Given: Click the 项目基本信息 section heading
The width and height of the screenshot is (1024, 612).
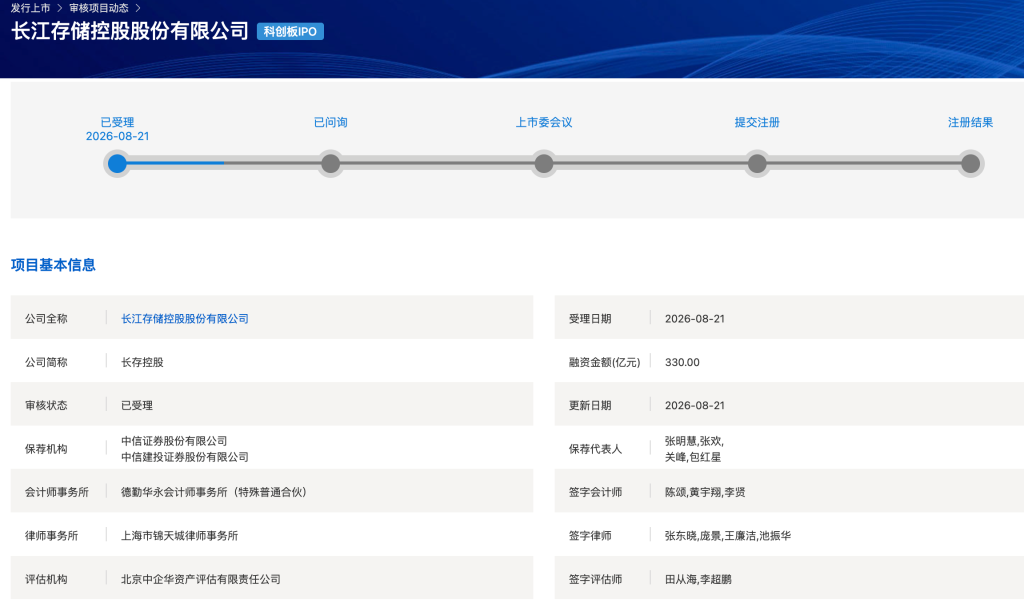Looking at the screenshot, I should (x=53, y=265).
